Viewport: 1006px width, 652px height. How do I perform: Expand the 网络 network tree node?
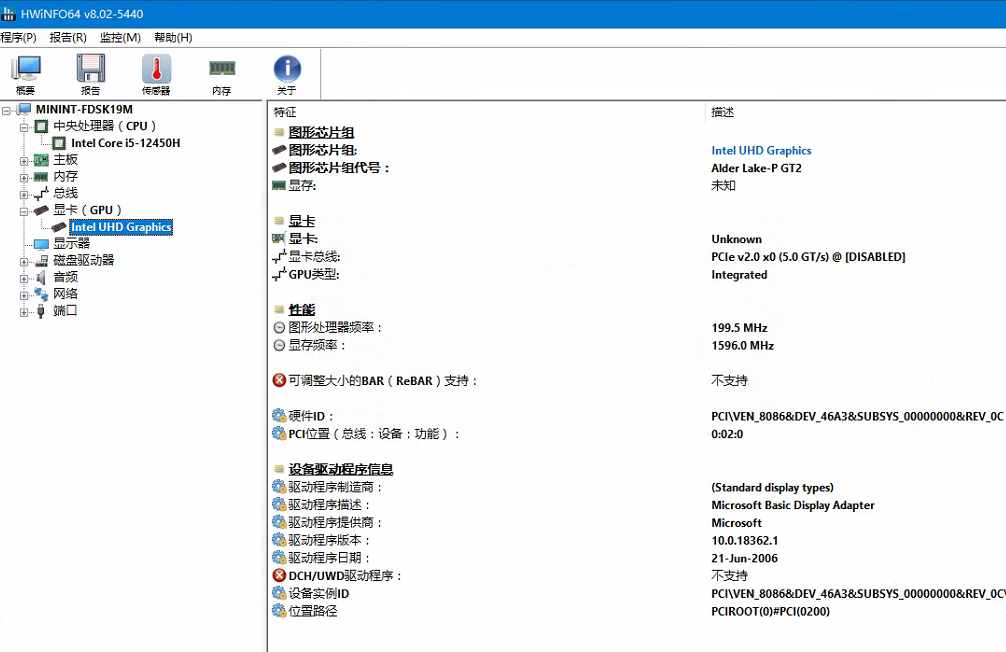[x=25, y=294]
